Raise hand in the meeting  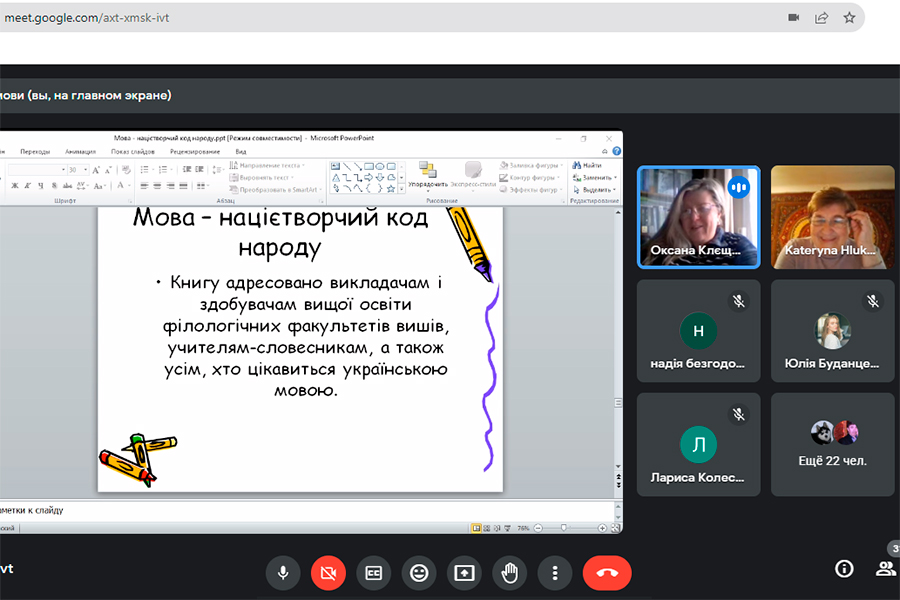pyautogui.click(x=510, y=573)
